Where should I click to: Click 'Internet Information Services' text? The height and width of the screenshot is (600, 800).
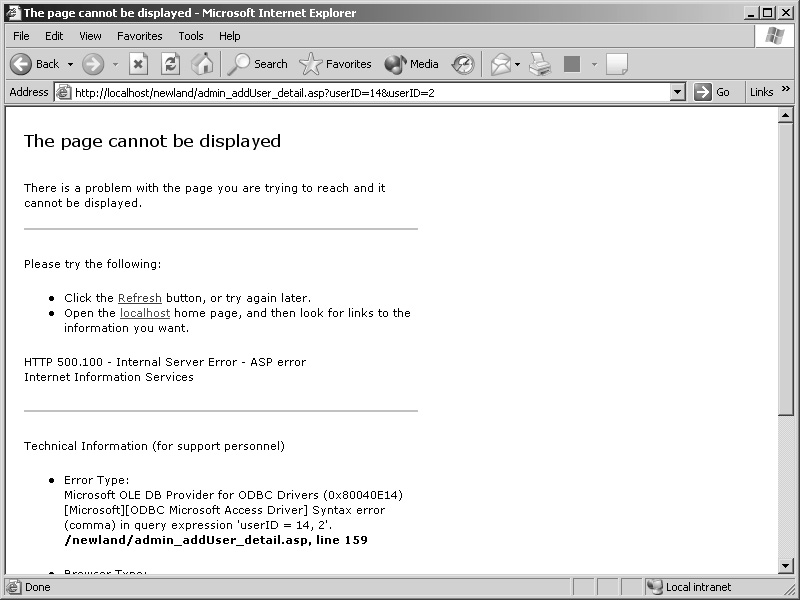click(109, 377)
